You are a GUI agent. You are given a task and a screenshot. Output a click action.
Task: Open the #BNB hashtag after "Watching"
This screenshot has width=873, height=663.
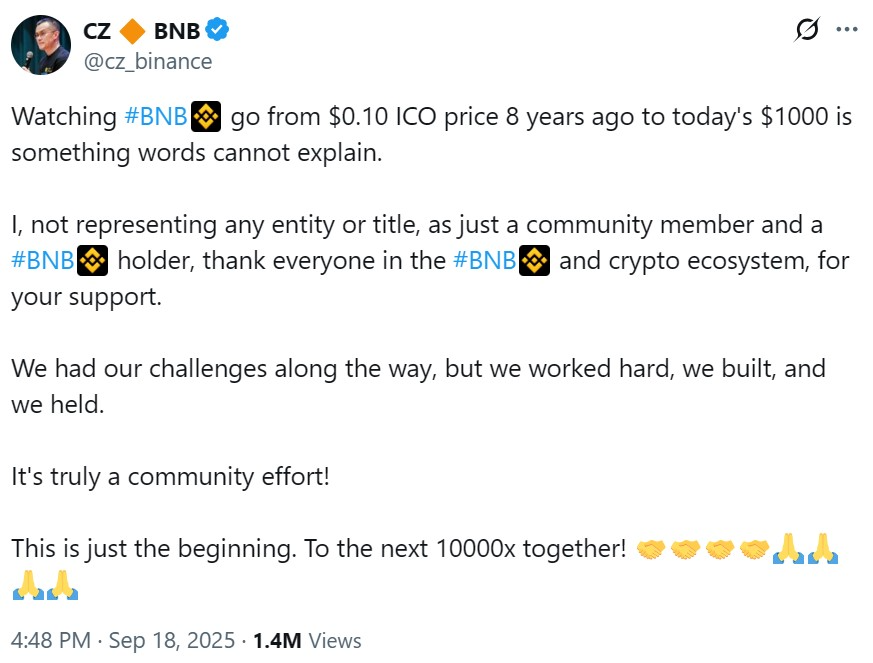155,117
